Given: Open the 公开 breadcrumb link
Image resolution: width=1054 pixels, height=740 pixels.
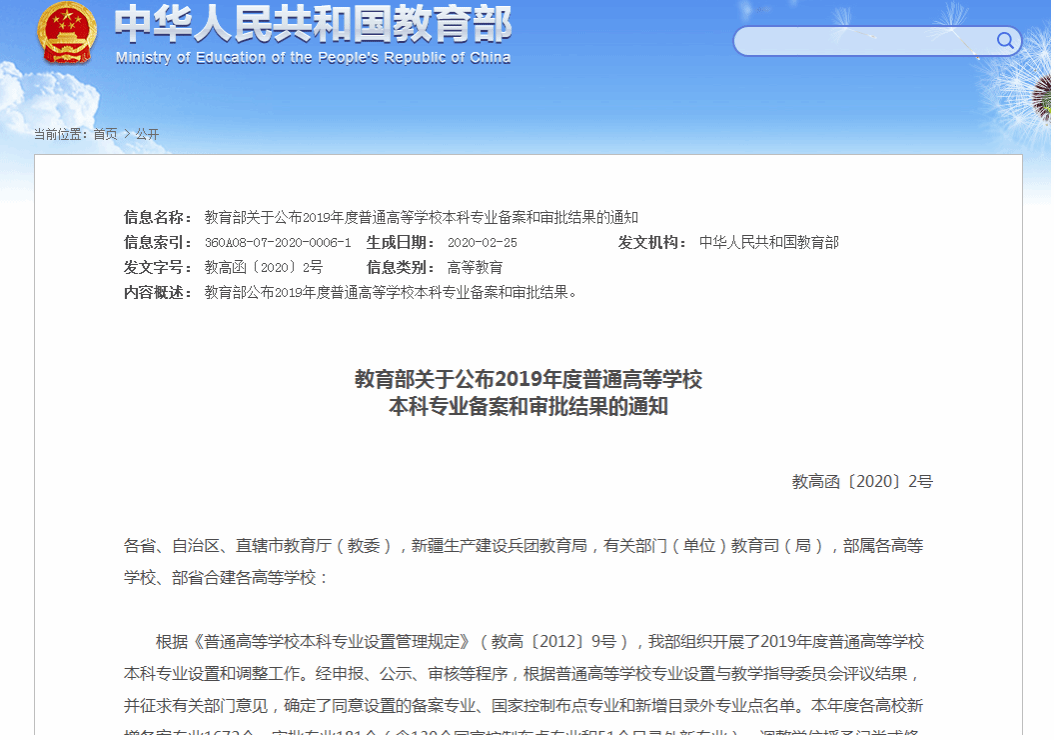Looking at the screenshot, I should tap(147, 134).
